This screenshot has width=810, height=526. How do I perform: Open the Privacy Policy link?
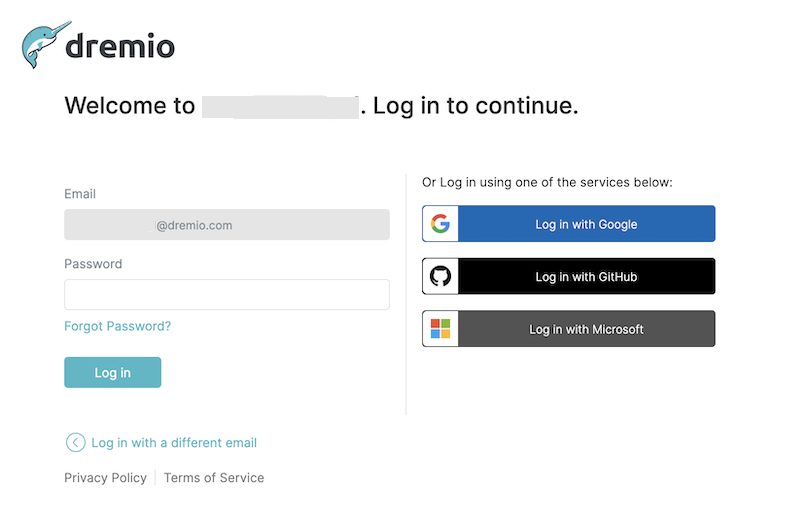105,478
